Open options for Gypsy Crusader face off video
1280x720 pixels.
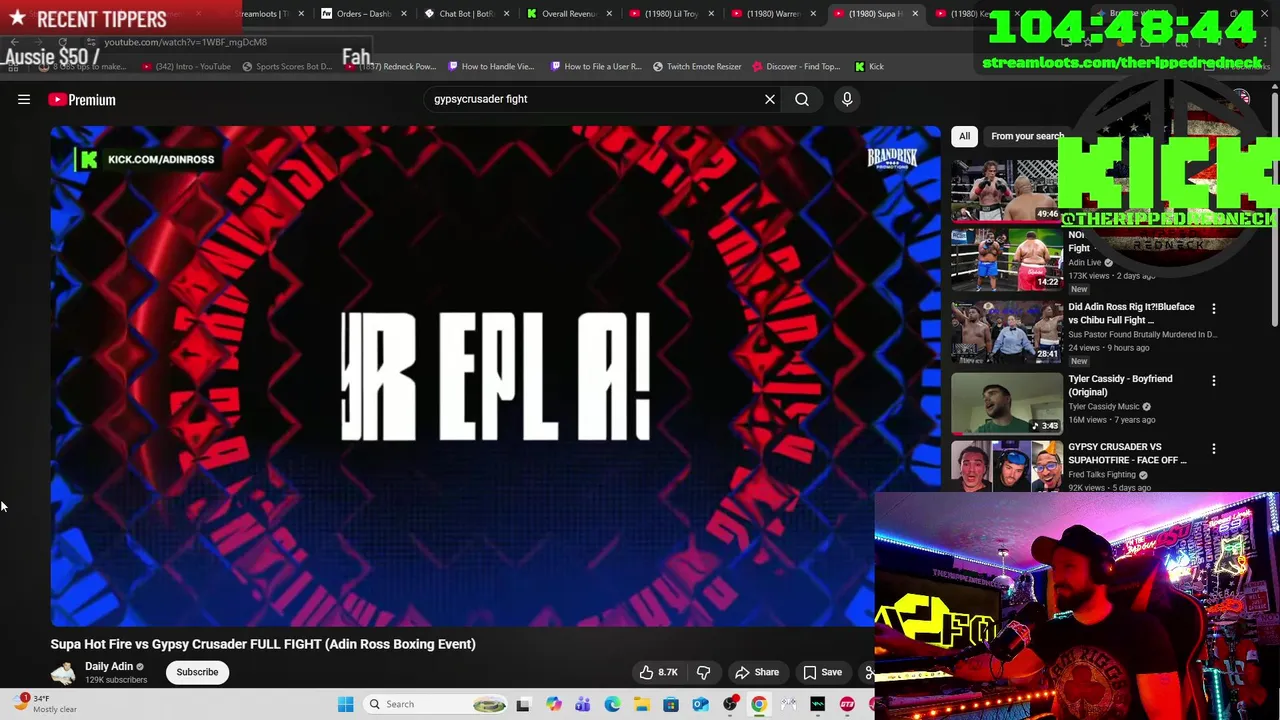[x=1214, y=449]
